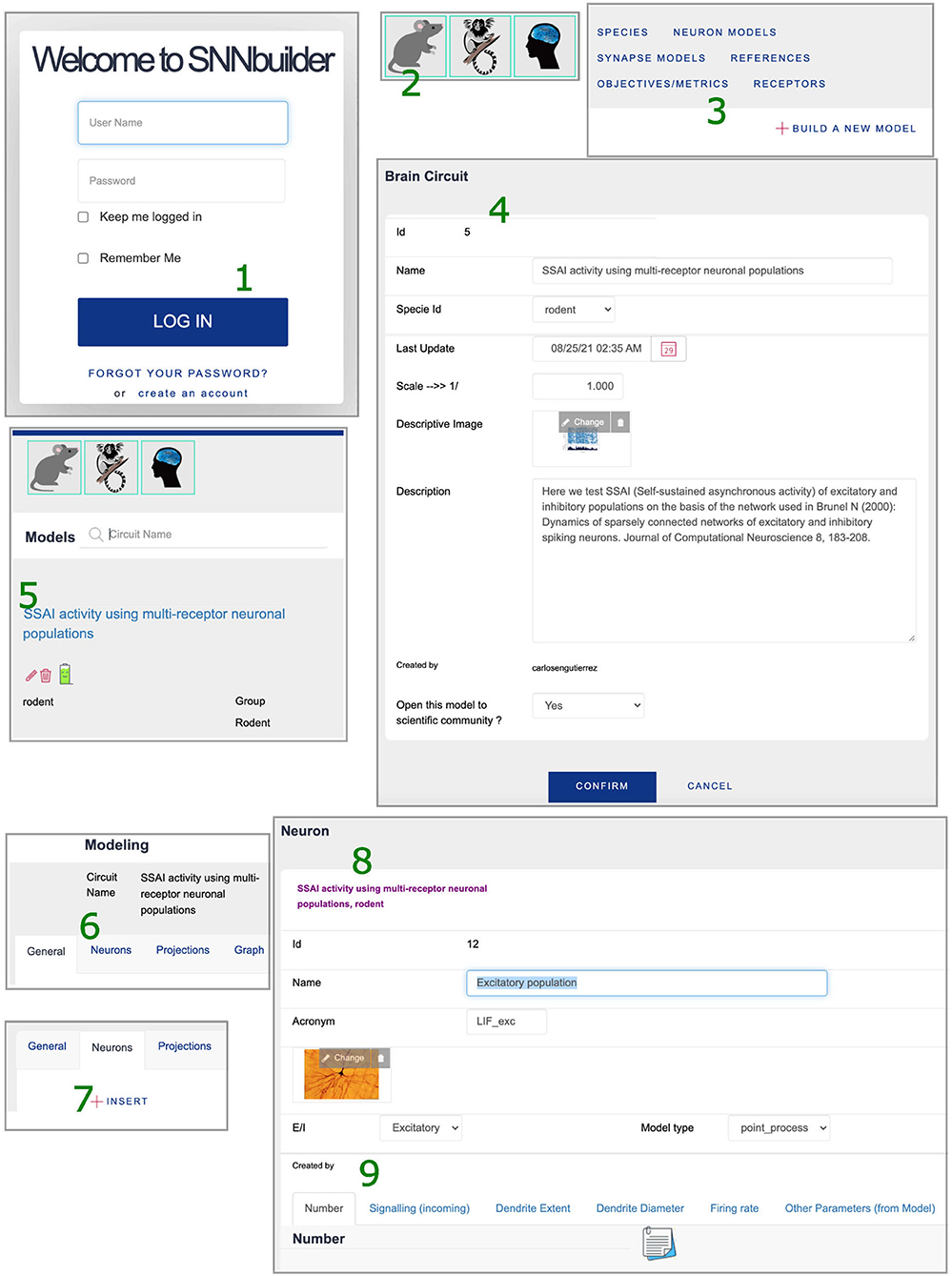
Task: Go to SYNAPSE MODELS in the navigation
Action: [x=651, y=58]
